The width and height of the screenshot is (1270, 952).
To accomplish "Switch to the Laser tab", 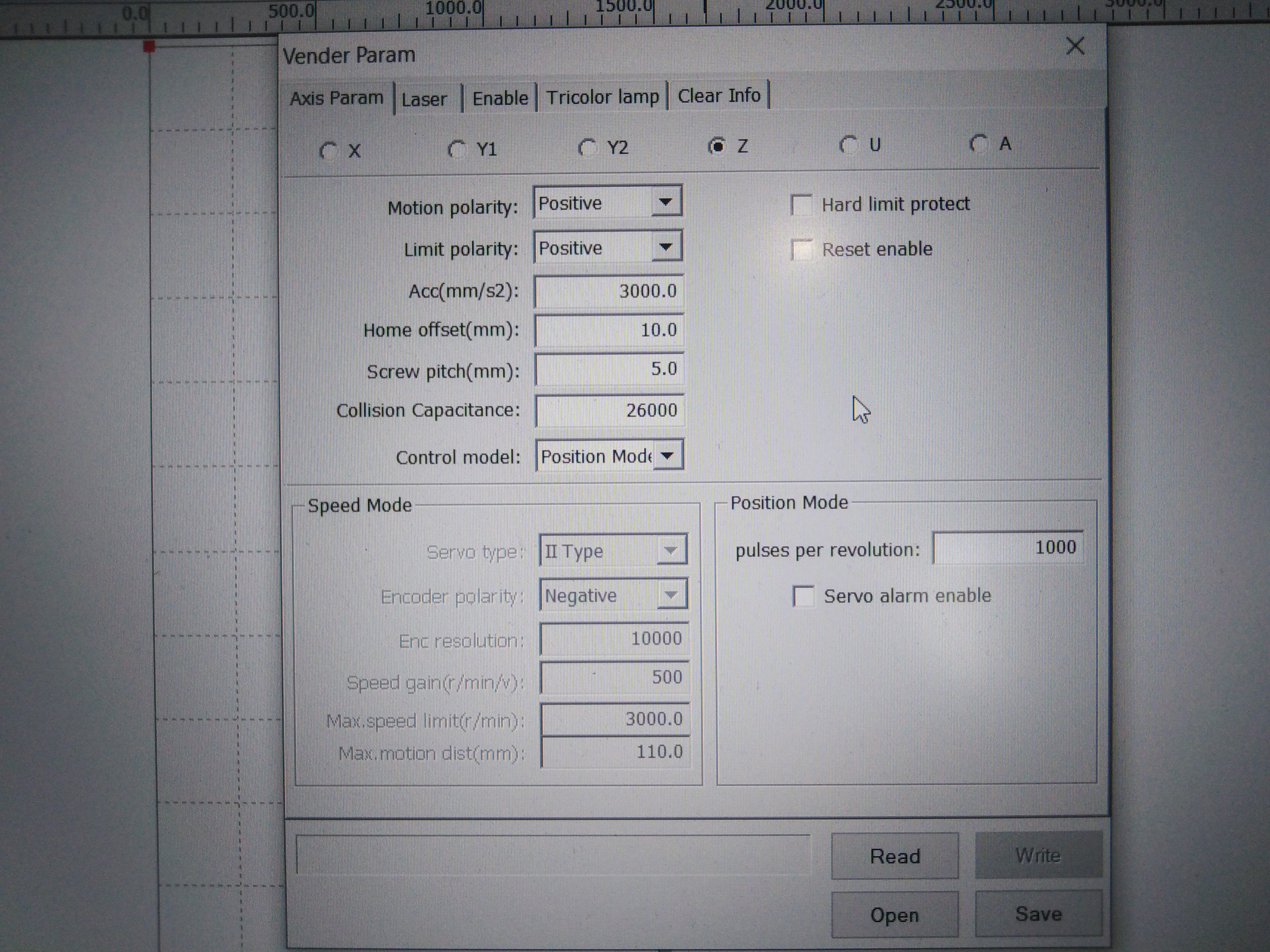I will pos(424,99).
